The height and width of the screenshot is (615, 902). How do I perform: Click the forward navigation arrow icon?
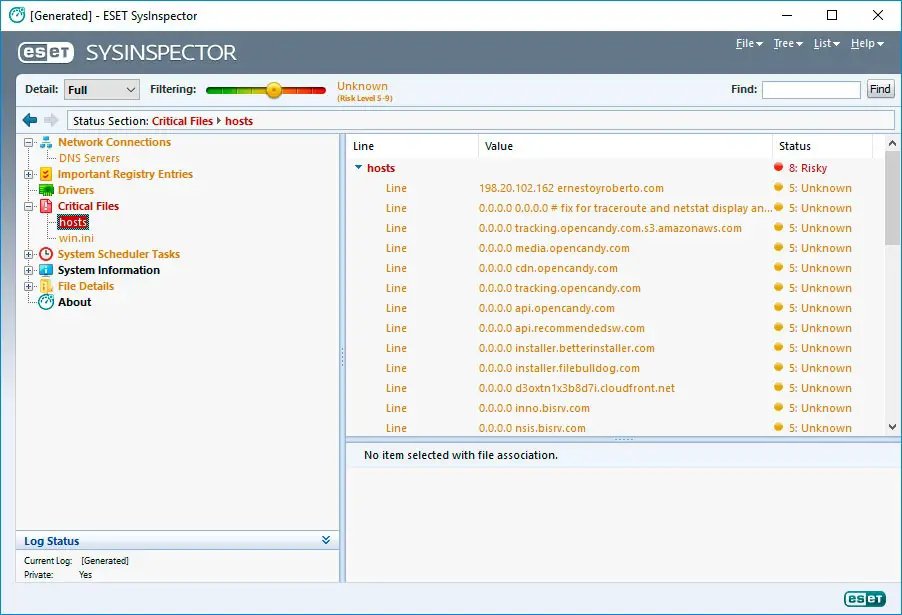51,120
